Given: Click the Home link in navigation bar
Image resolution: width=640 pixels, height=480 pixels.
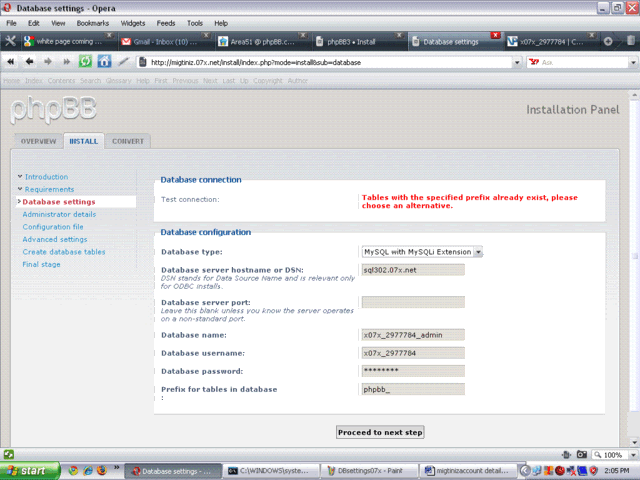Looking at the screenshot, I should [11, 81].
